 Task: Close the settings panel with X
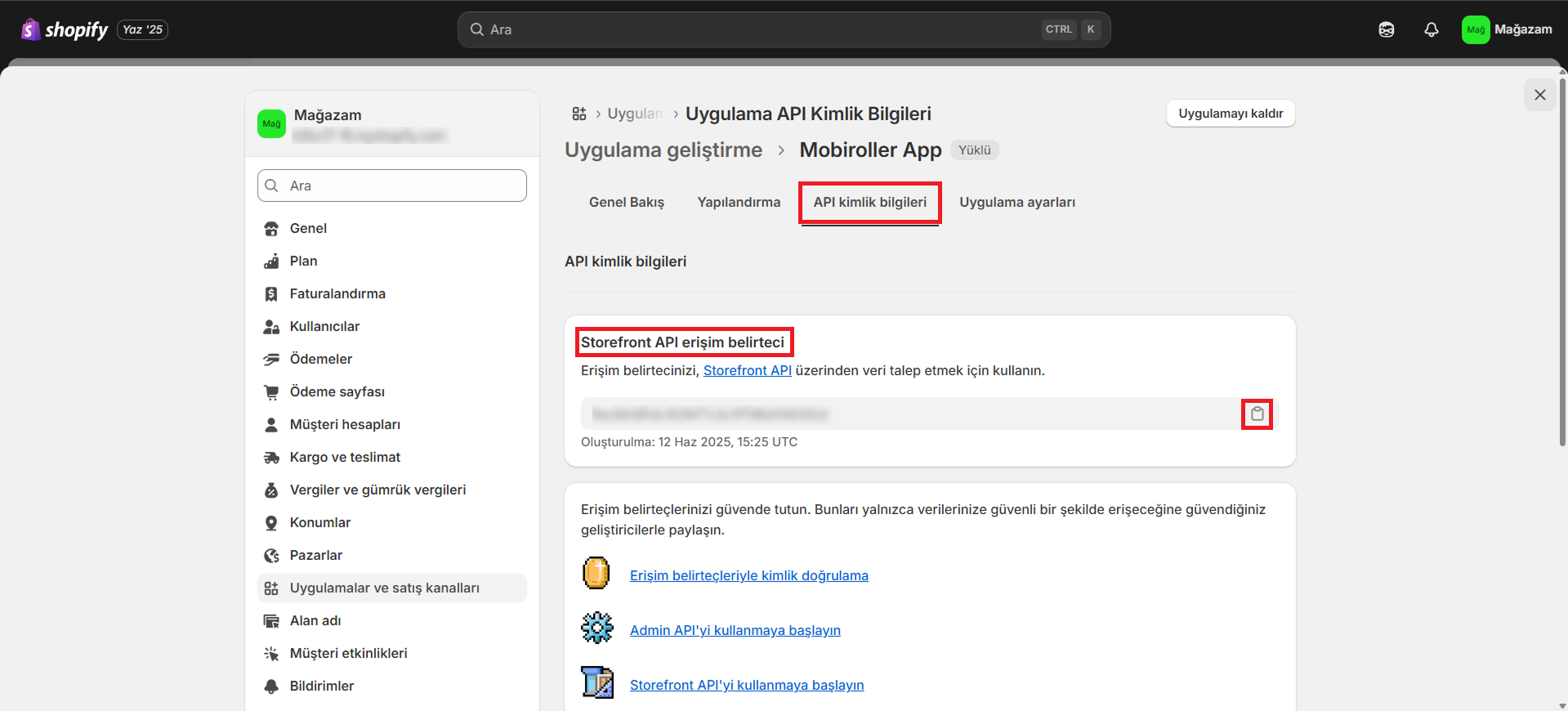[1539, 95]
